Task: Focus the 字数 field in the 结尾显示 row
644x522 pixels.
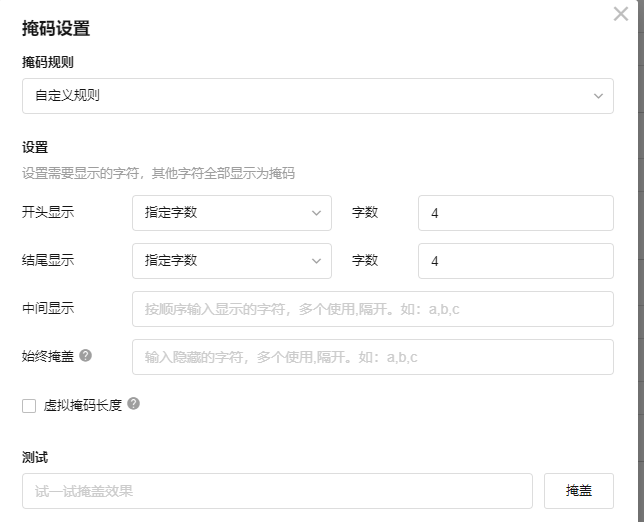Action: 515,261
